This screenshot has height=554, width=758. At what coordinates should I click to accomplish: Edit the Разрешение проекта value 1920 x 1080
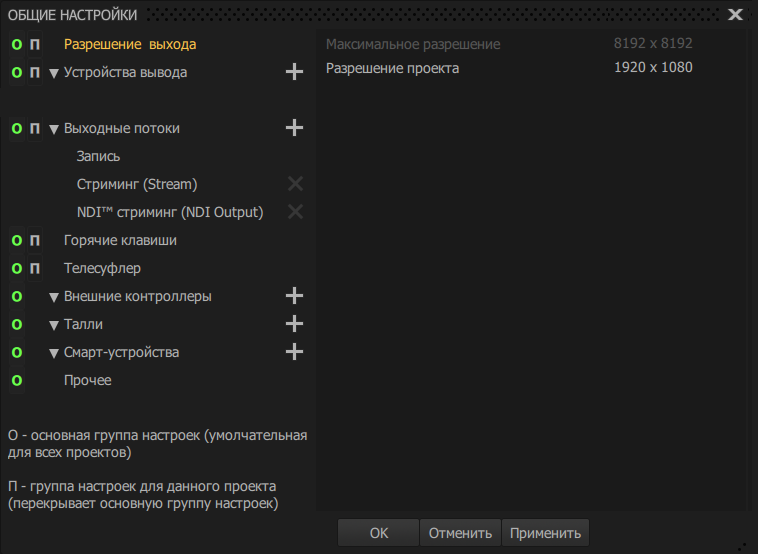tap(652, 68)
